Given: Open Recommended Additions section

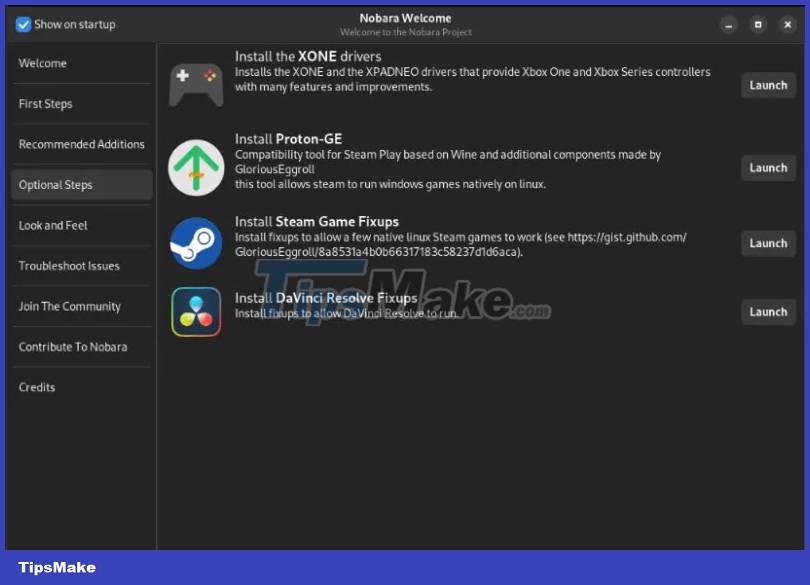Looking at the screenshot, I should pyautogui.click(x=81, y=144).
